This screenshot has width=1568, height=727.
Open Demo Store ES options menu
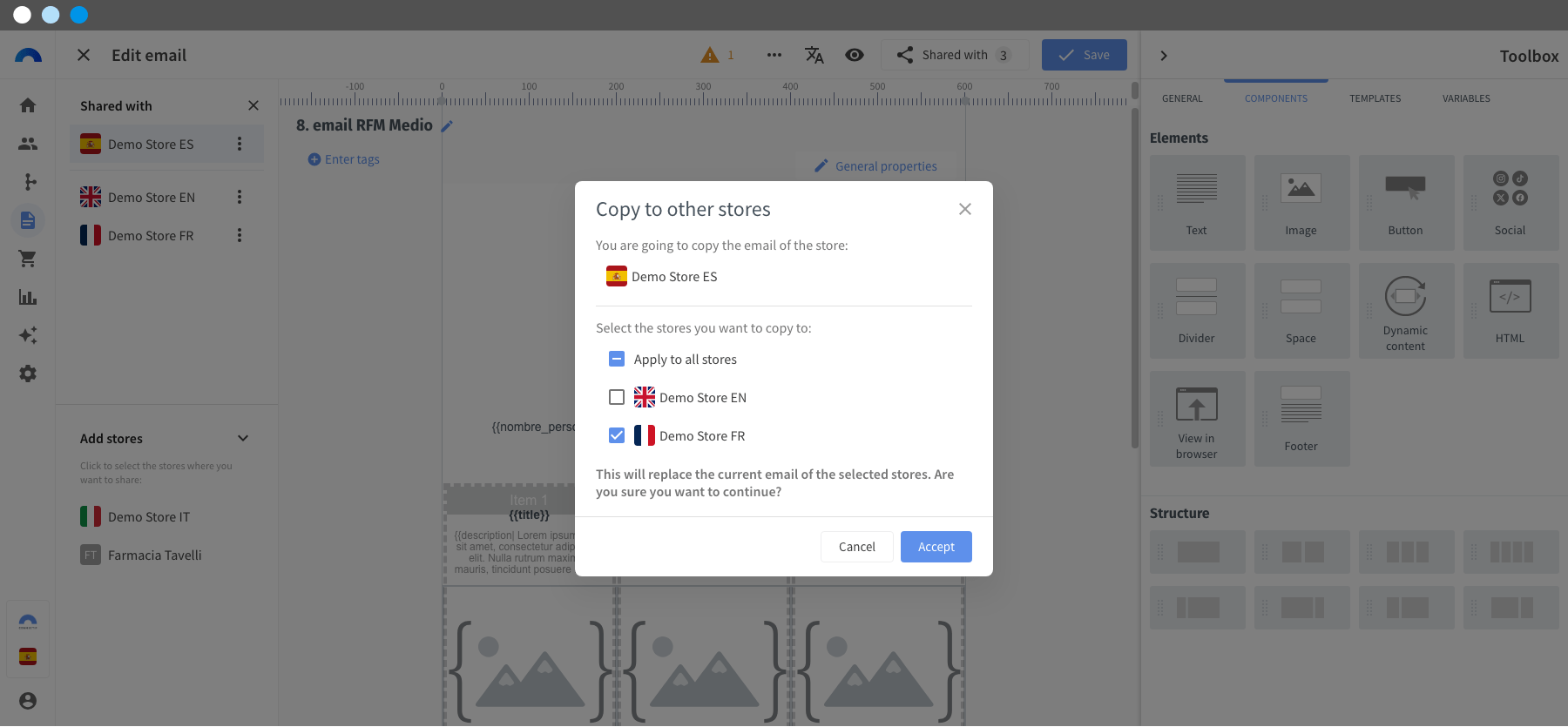[240, 144]
